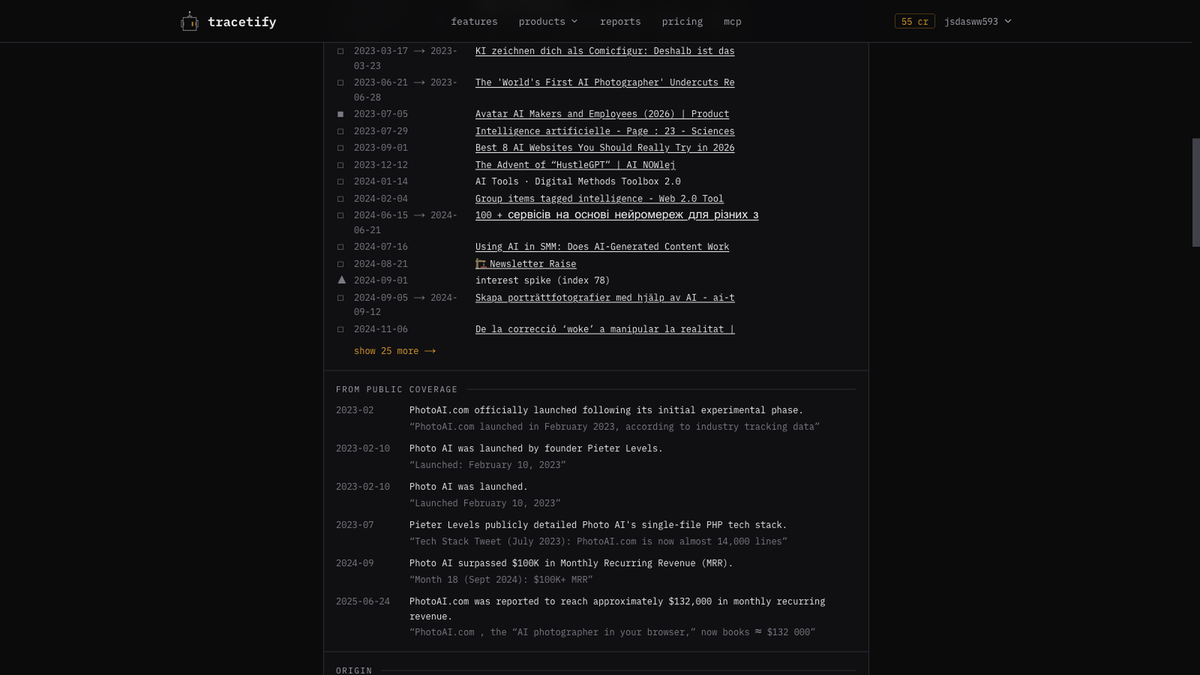This screenshot has height=675, width=1200.
Task: Click the date 2025-06-24 in coverage
Action: pyautogui.click(x=363, y=602)
